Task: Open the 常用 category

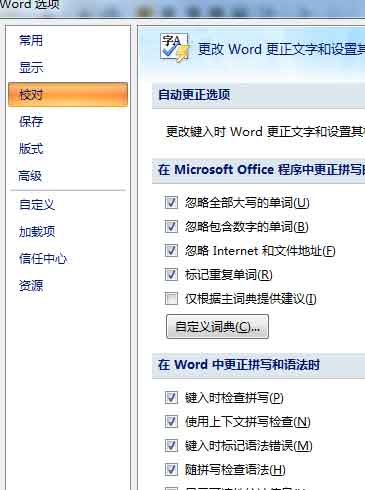Action: click(31, 41)
